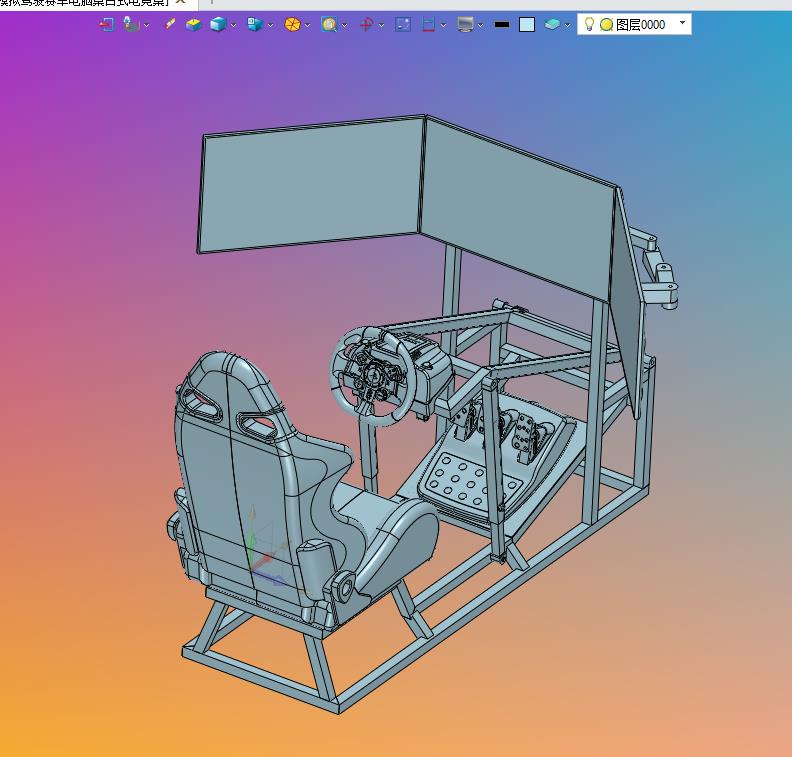Click the zoom magnifier icon
This screenshot has width=792, height=757.
coord(329,24)
